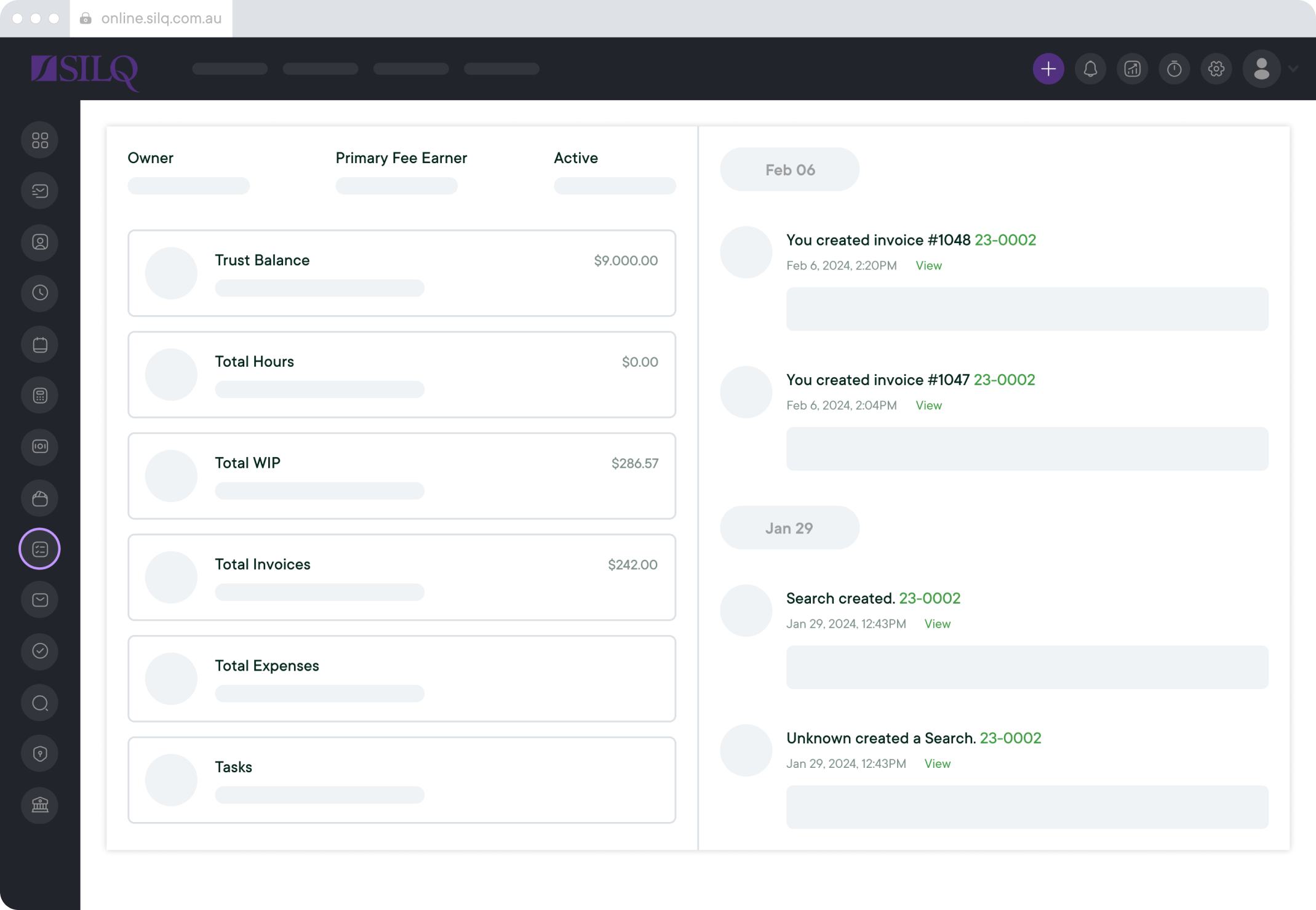Click View under Search created entry
The image size is (1316, 910).
(937, 624)
